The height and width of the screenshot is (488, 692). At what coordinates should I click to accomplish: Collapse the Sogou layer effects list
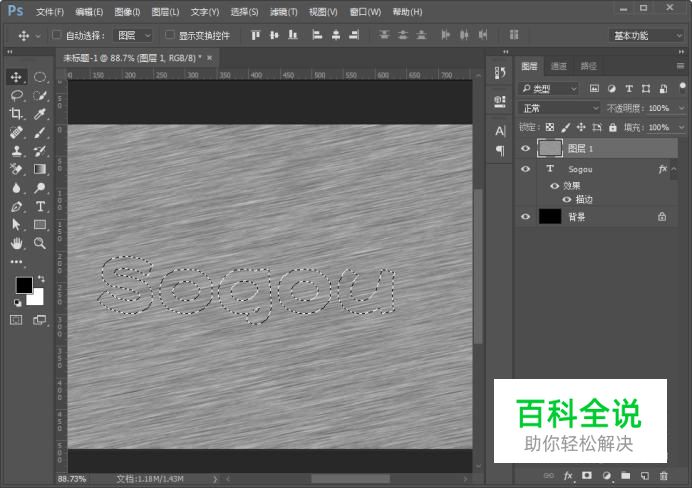click(674, 169)
